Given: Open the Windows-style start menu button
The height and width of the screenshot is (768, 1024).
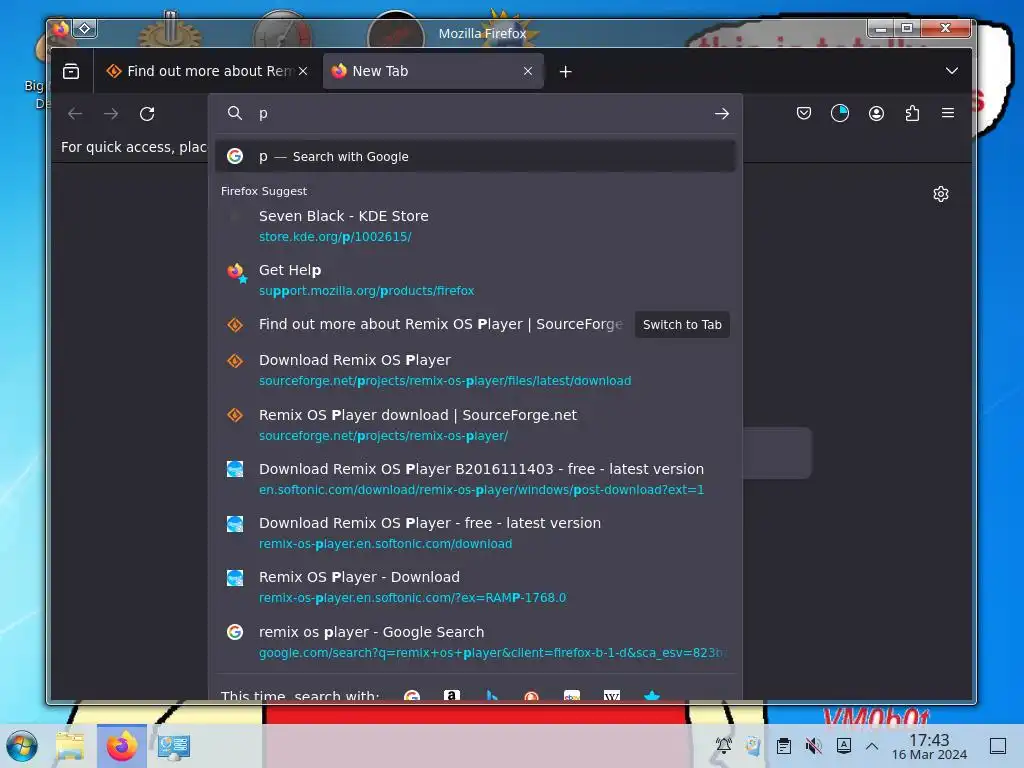Looking at the screenshot, I should [22, 746].
